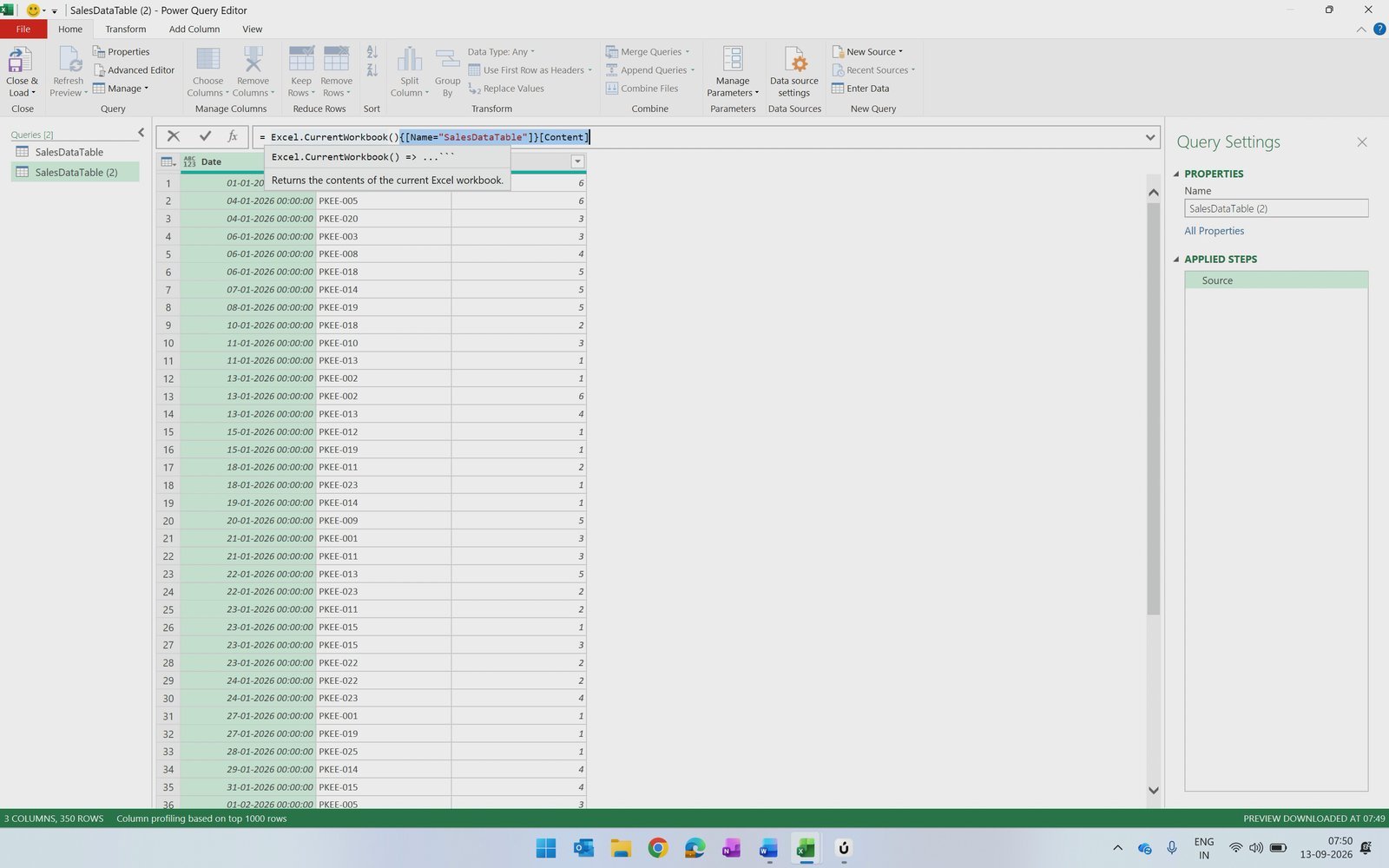Click Choose Columns icon
The image size is (1389, 868).
pos(208,59)
